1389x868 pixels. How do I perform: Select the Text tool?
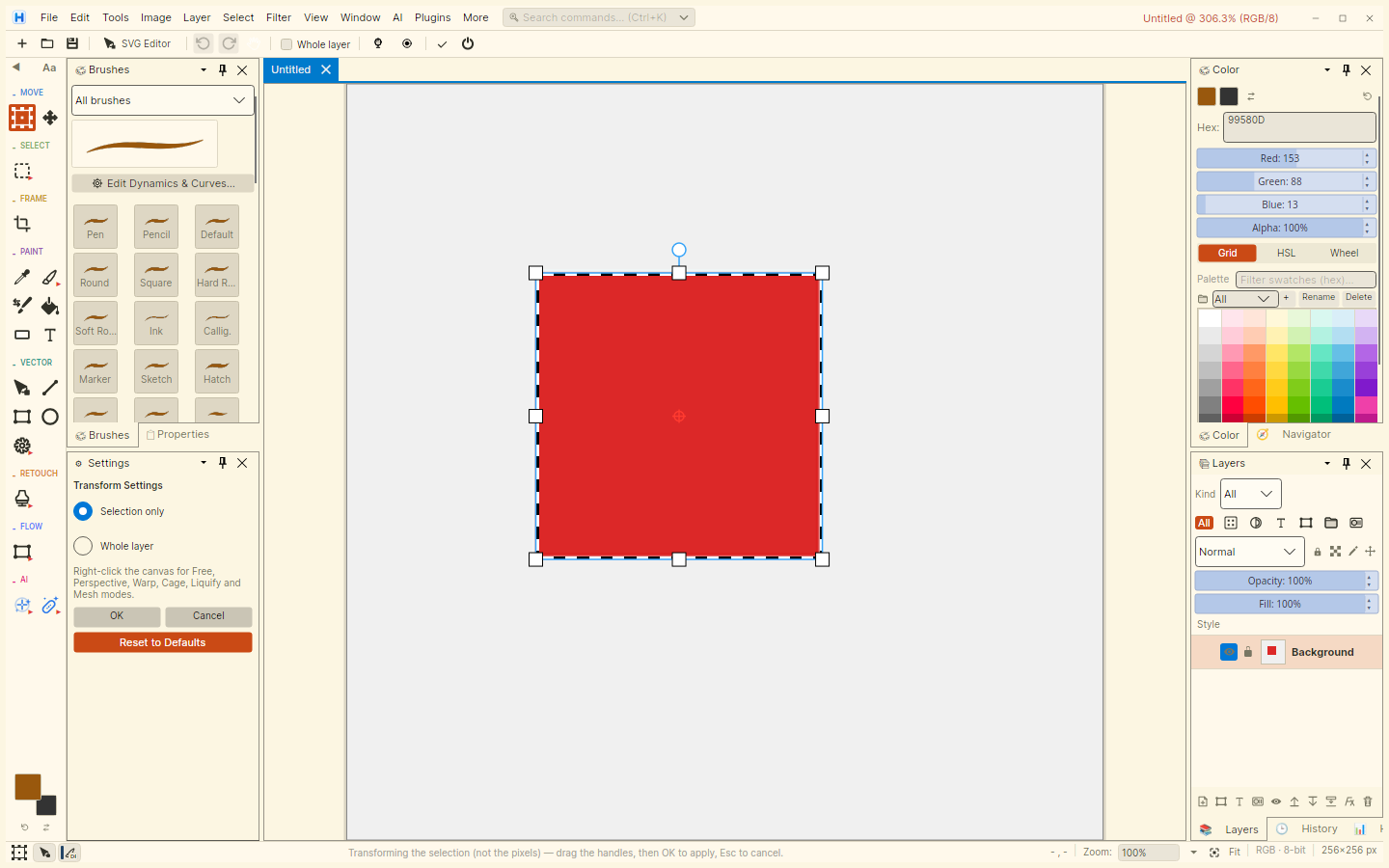(50, 335)
